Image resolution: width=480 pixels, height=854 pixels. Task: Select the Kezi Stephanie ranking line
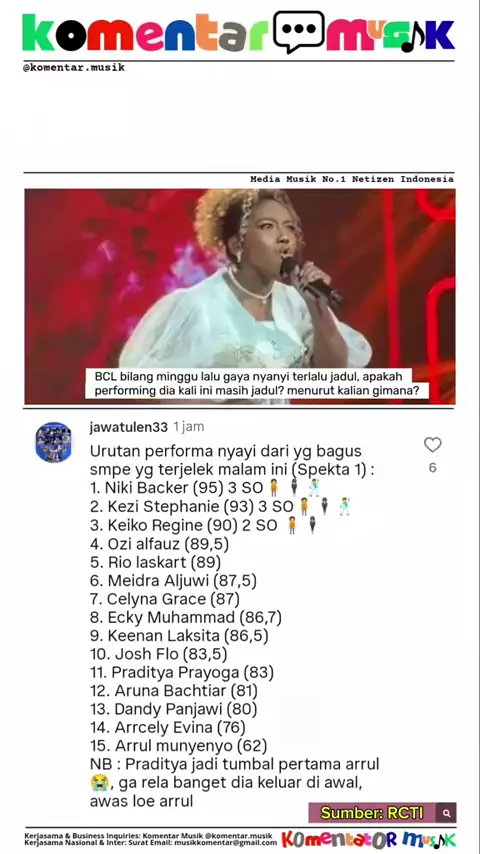point(221,507)
